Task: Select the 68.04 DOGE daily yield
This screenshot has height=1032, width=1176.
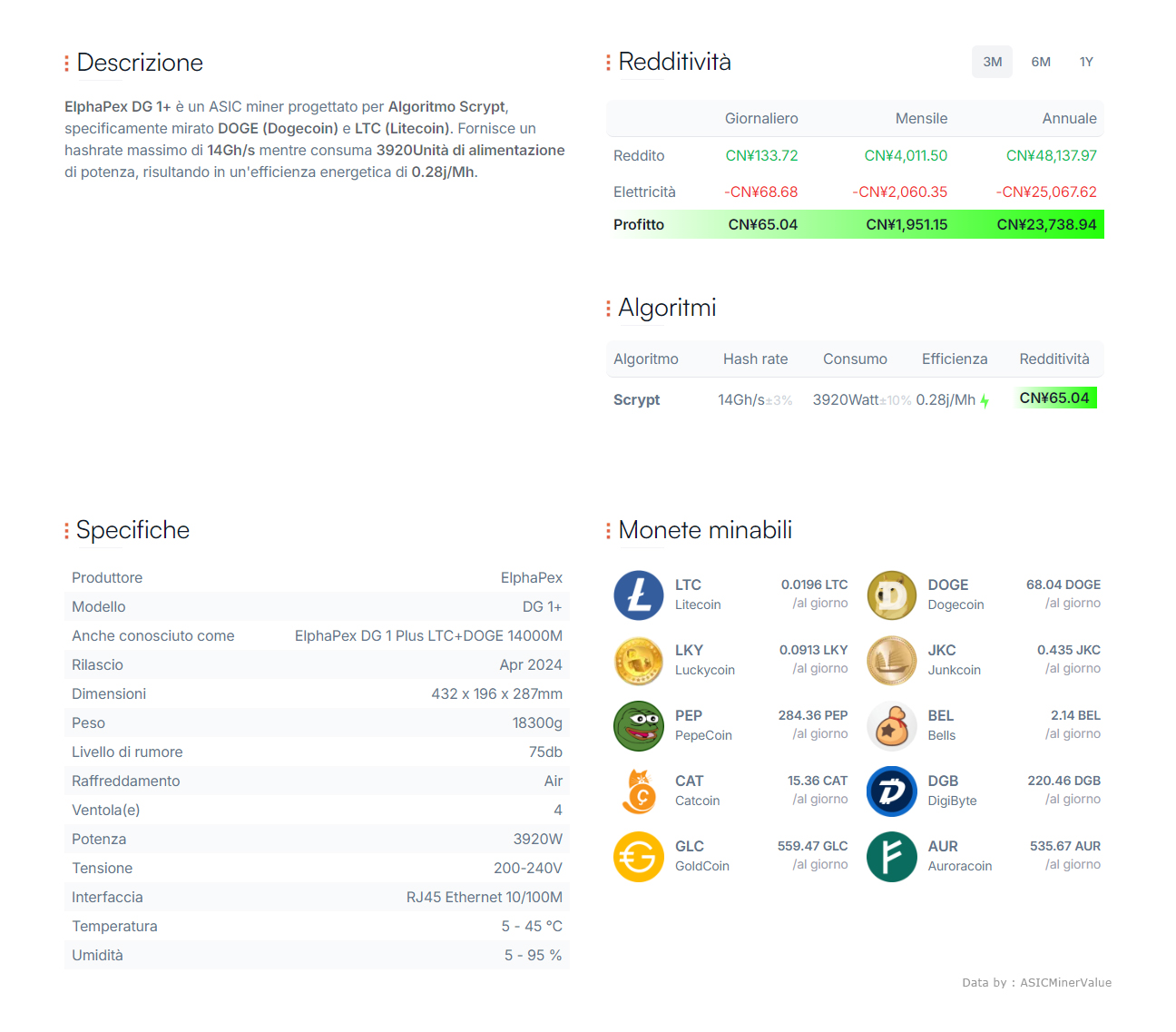Action: [1063, 585]
